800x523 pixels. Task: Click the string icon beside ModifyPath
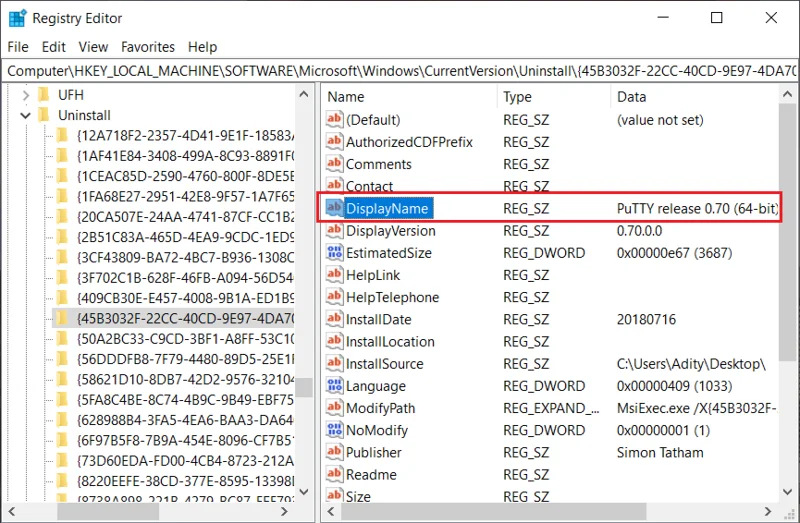pos(334,408)
